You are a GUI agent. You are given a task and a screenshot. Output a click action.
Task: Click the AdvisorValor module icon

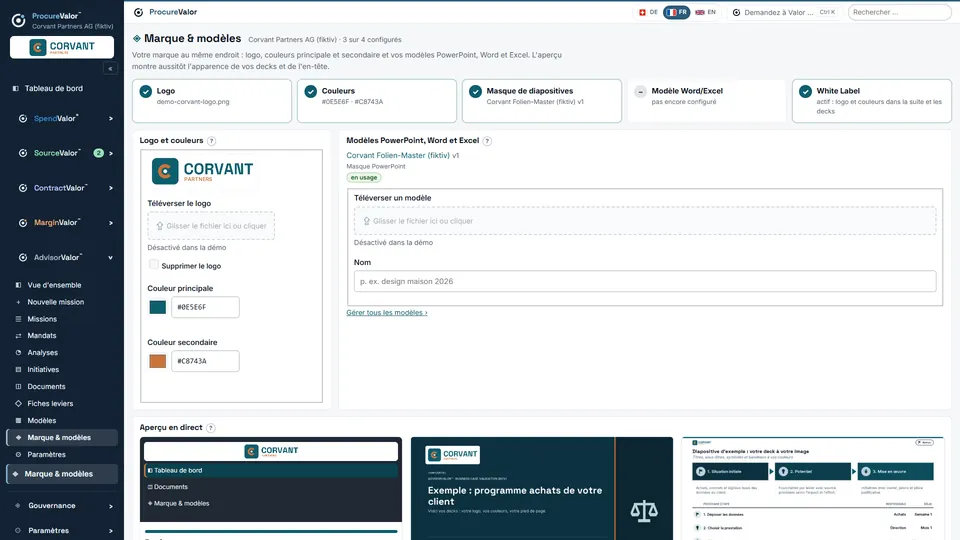point(23,258)
